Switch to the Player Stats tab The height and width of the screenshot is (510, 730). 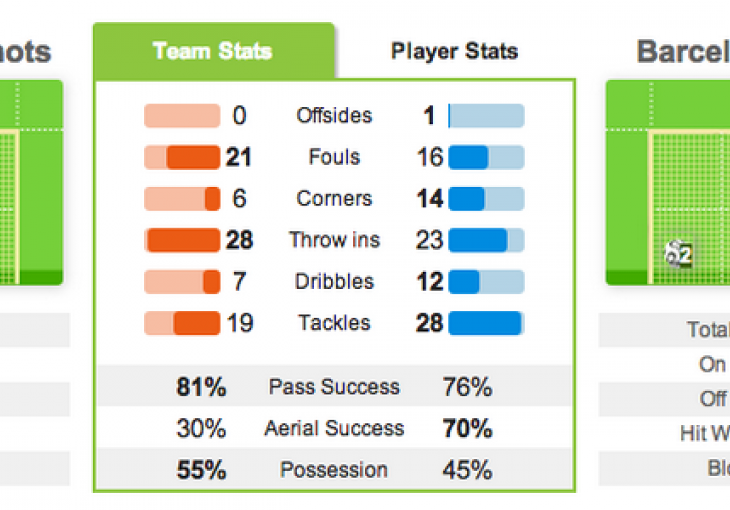tap(455, 52)
